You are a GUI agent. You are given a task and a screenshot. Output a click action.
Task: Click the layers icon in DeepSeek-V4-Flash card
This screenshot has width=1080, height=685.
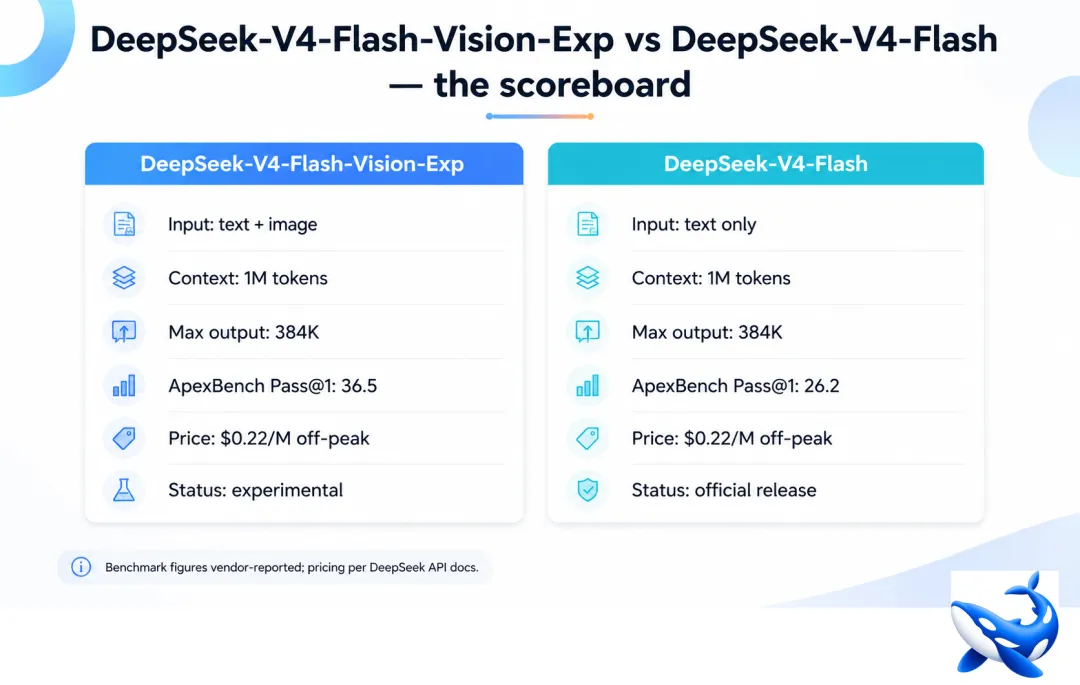click(x=588, y=278)
